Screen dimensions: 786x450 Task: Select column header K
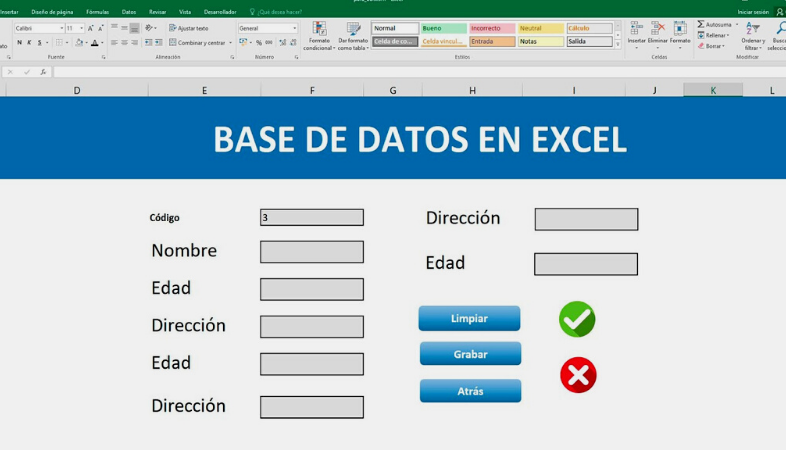tap(713, 90)
